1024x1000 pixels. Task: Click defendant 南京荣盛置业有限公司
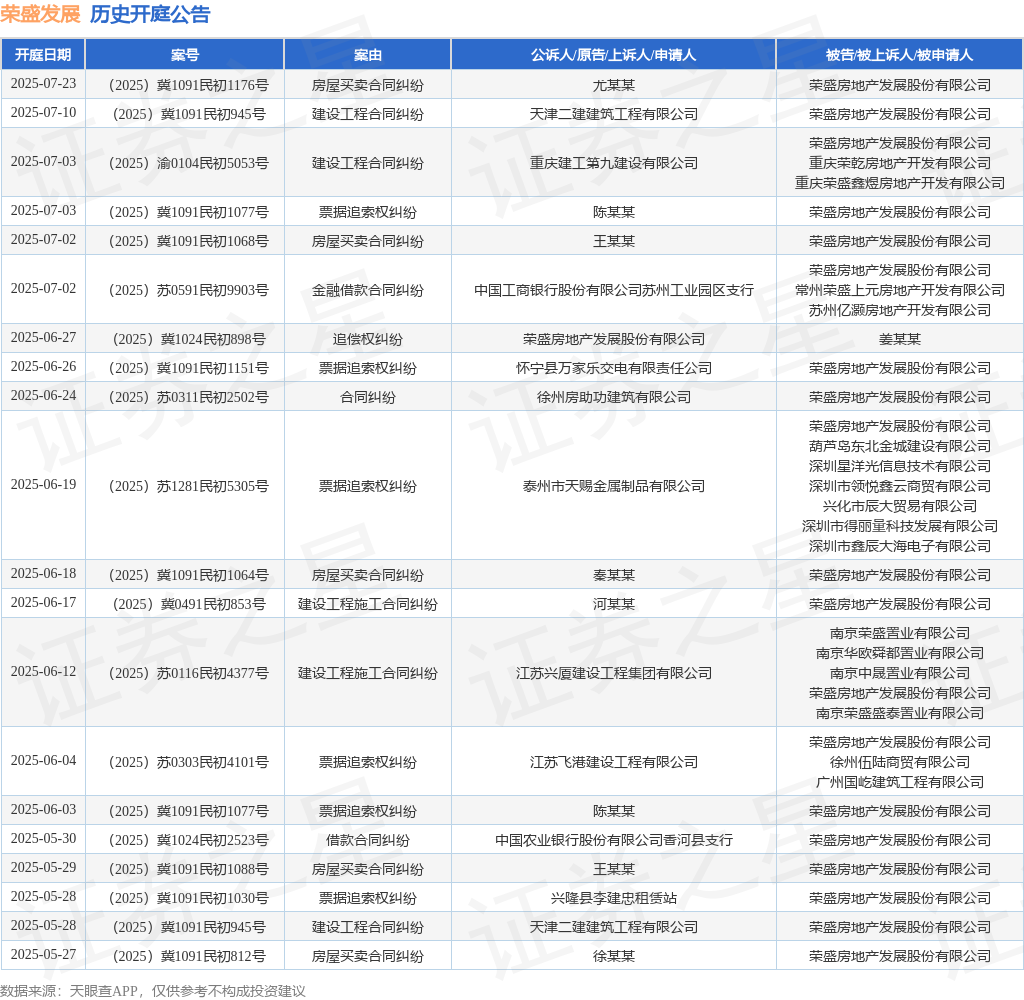899,633
